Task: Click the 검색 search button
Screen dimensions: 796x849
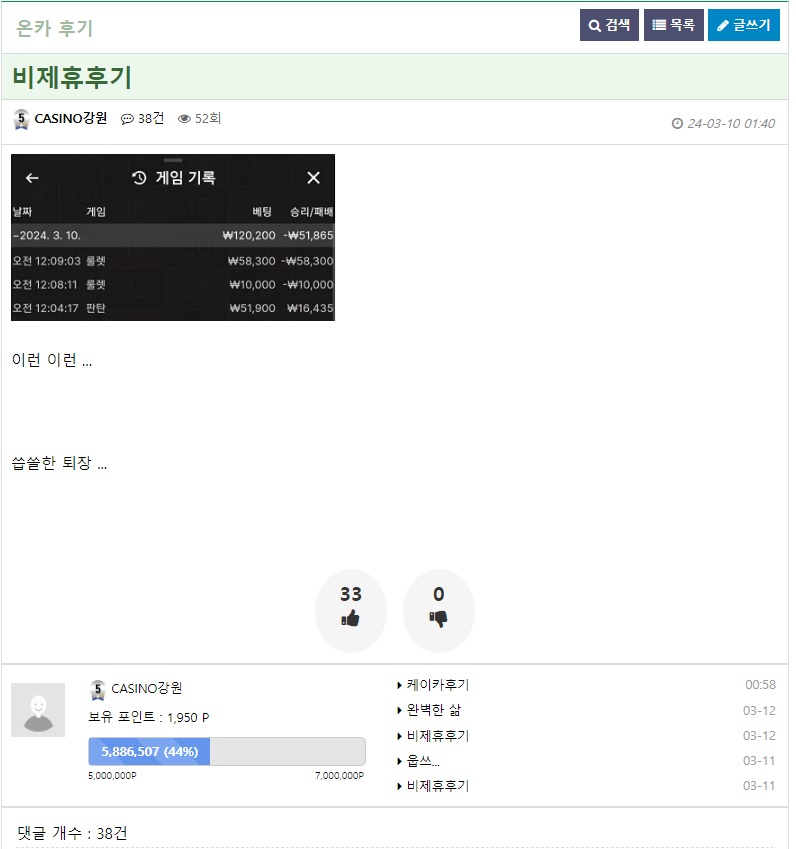Action: click(609, 25)
